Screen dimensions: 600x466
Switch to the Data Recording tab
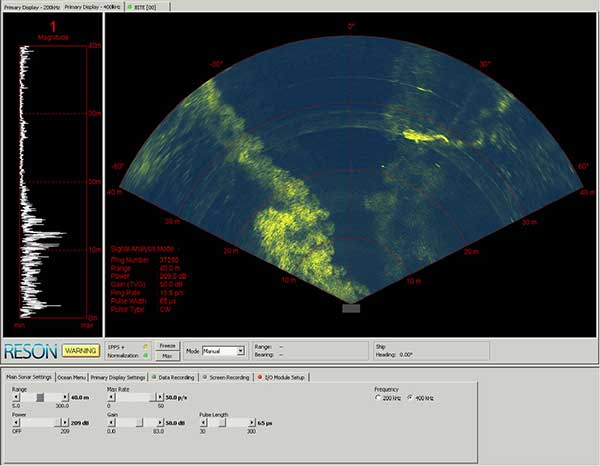point(176,377)
